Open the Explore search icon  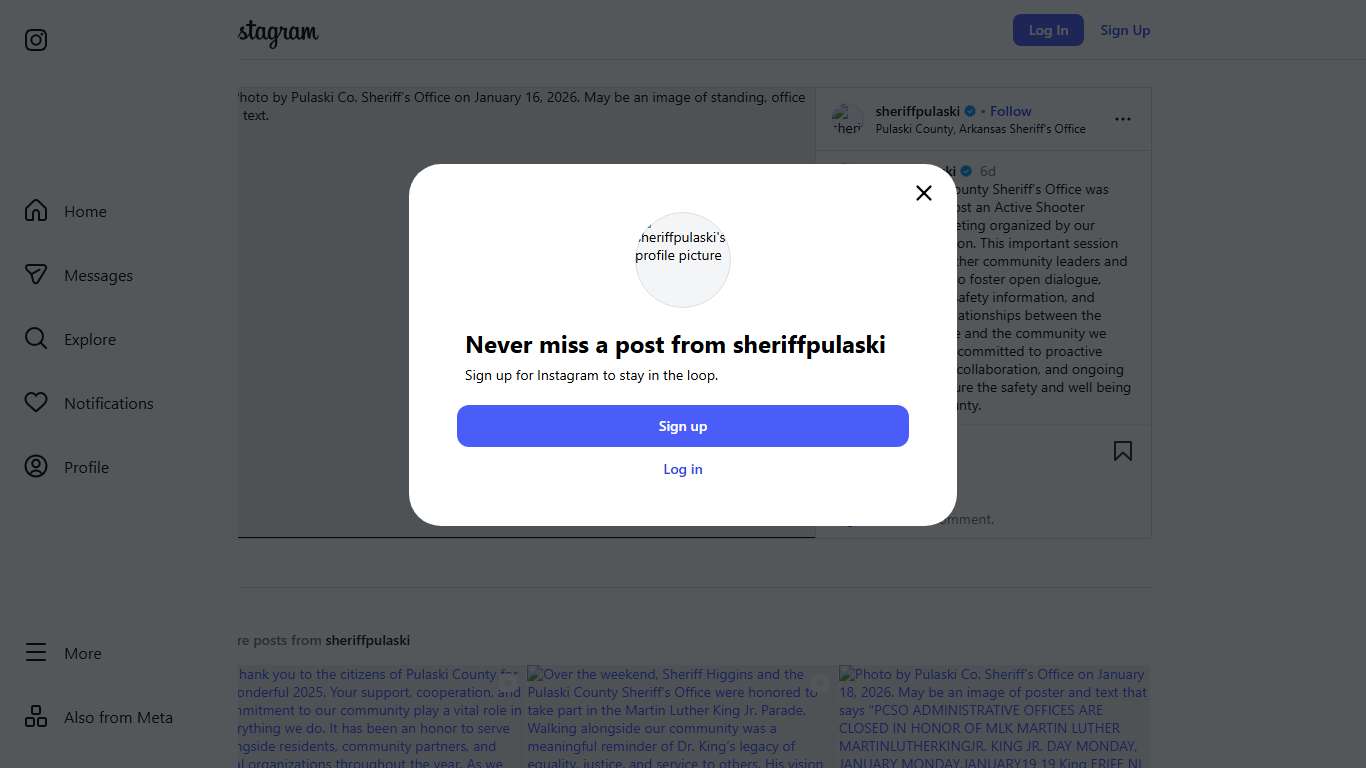click(x=36, y=339)
